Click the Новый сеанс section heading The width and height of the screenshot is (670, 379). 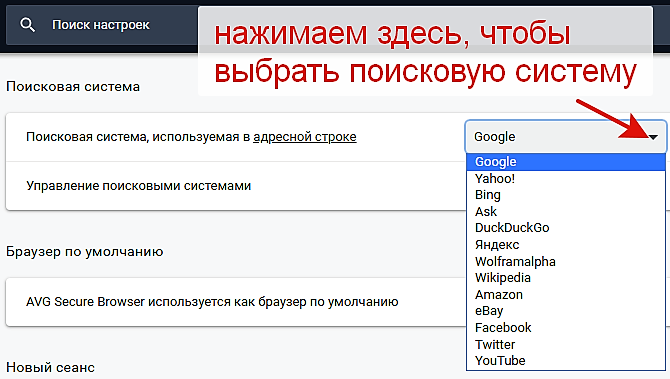50,367
